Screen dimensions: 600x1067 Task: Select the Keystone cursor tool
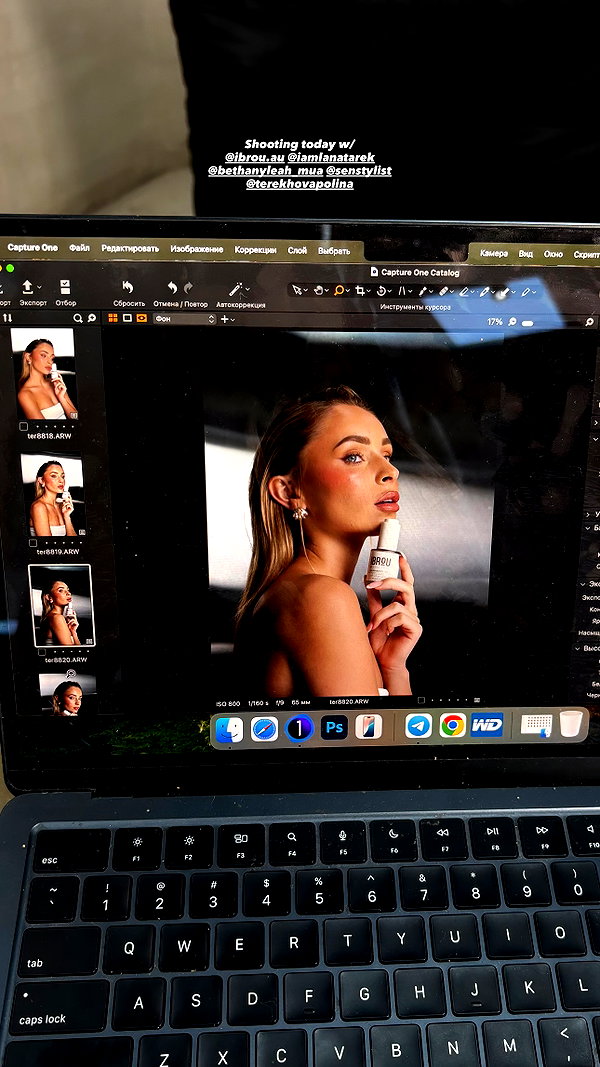coord(401,291)
